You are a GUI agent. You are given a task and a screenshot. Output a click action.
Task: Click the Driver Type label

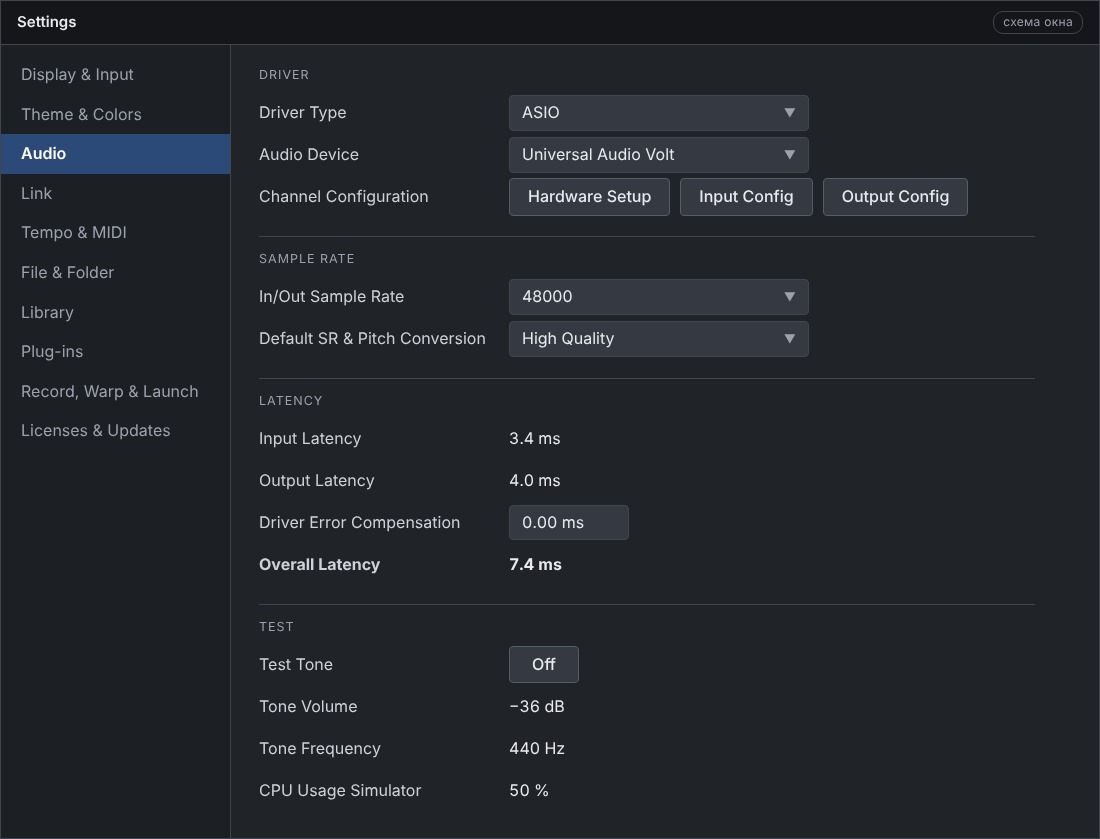302,113
